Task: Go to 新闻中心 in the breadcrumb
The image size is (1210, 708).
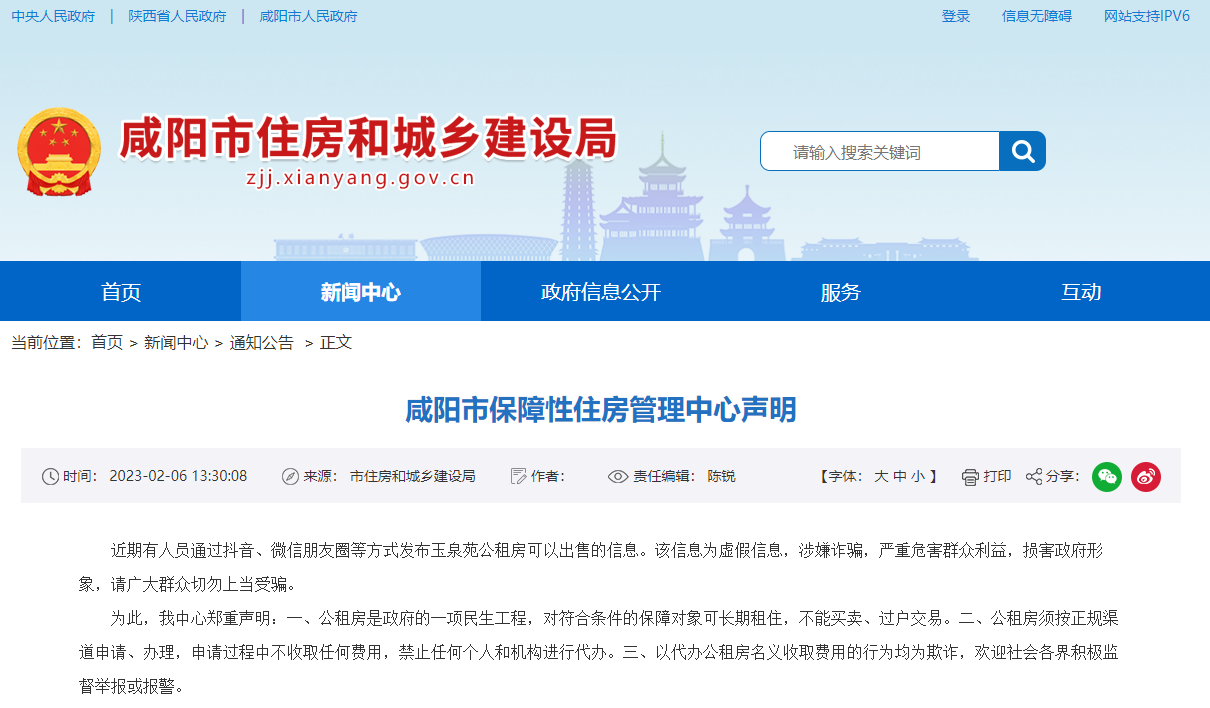Action: [176, 342]
